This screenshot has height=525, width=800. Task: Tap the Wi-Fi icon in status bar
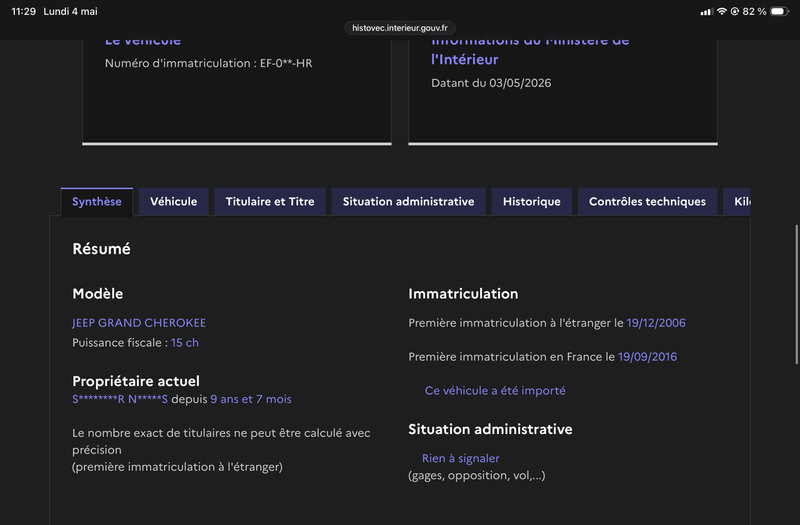tap(721, 11)
